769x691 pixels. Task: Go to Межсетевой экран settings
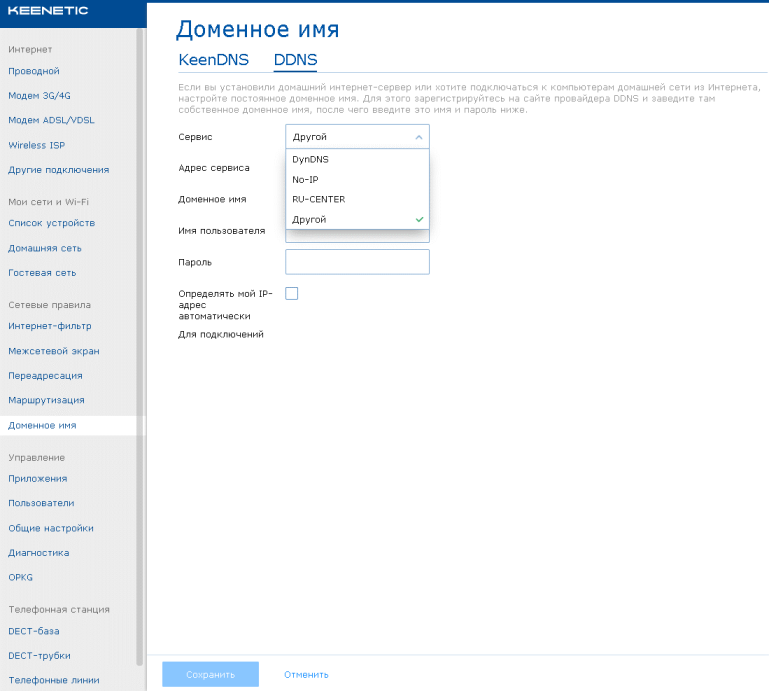53,351
